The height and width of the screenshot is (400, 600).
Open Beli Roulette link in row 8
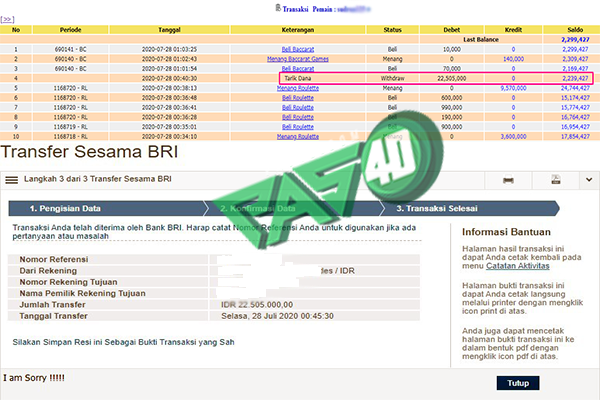[298, 117]
